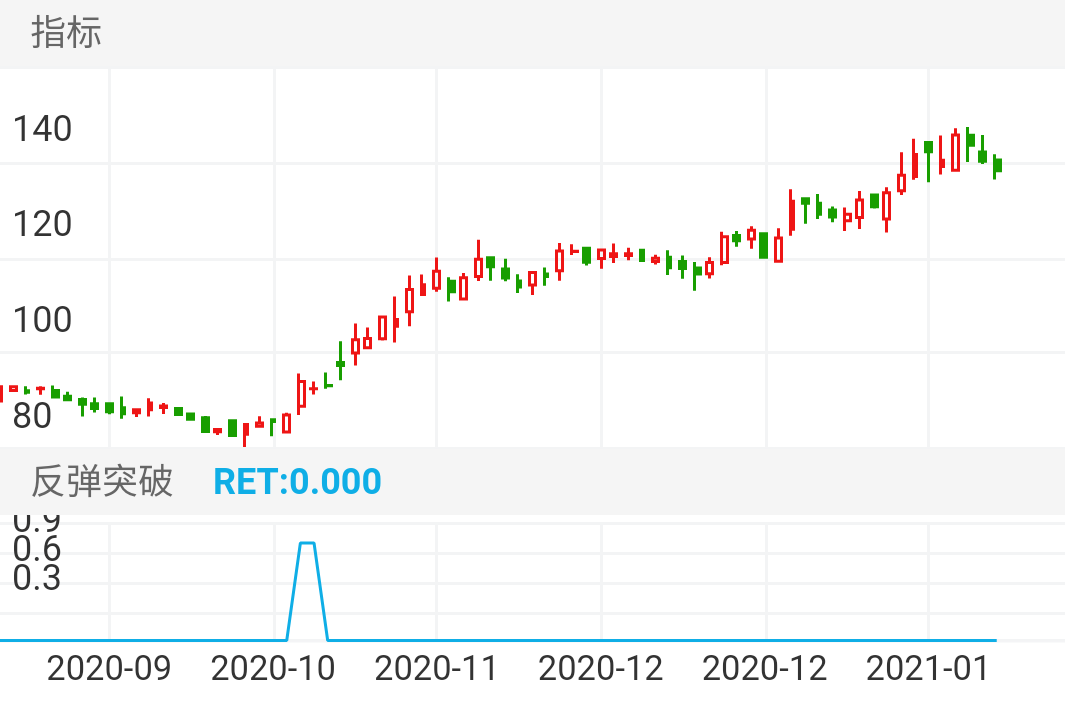Click the vertical gridline above the 2021-01 label
Viewport: 1065px width, 708px height.
coord(929,300)
